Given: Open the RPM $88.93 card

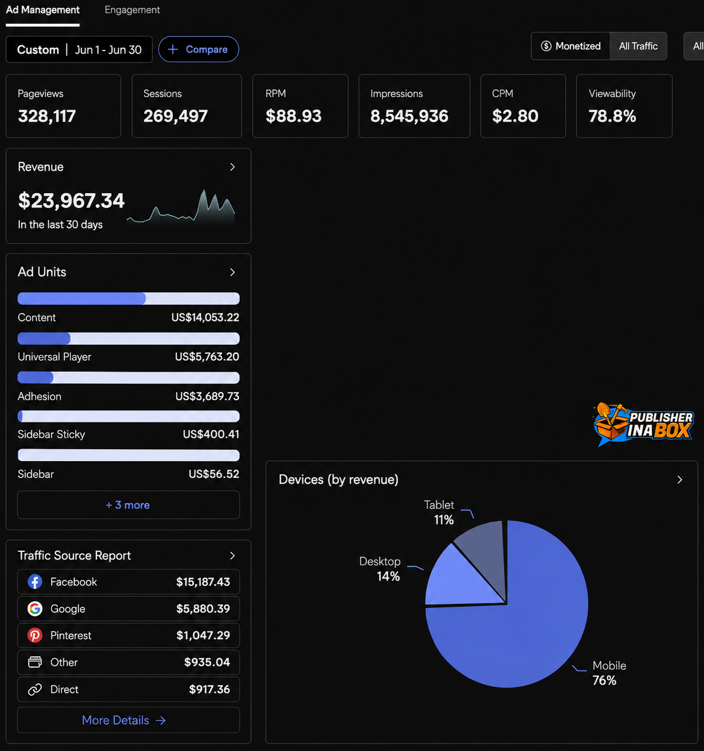Looking at the screenshot, I should point(300,106).
